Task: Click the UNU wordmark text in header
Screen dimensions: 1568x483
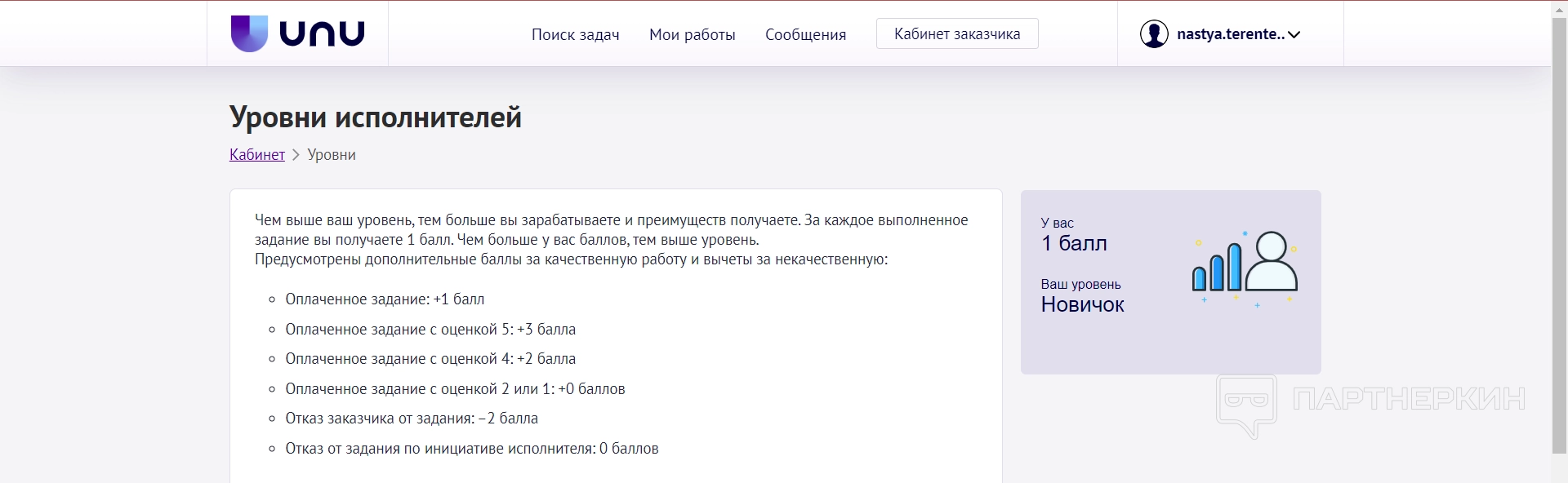Action: [322, 34]
